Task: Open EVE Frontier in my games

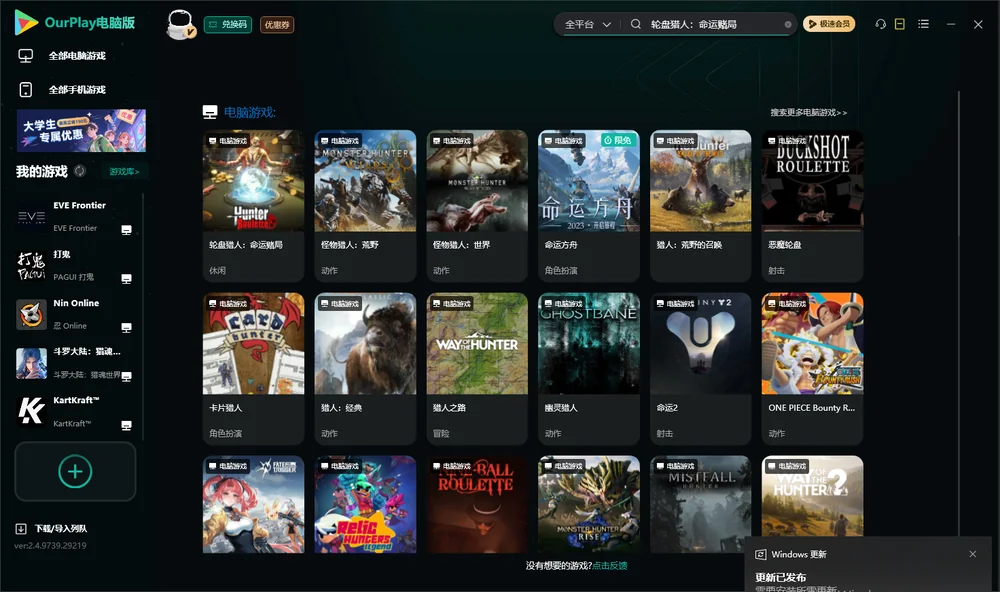Action: (x=75, y=216)
